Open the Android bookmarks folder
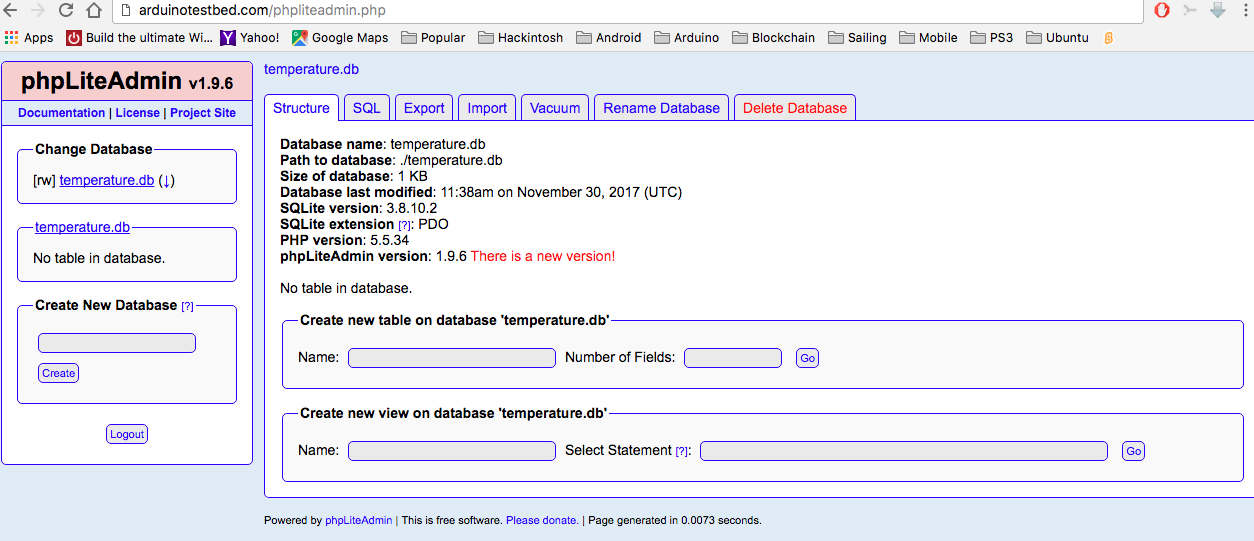 click(608, 38)
